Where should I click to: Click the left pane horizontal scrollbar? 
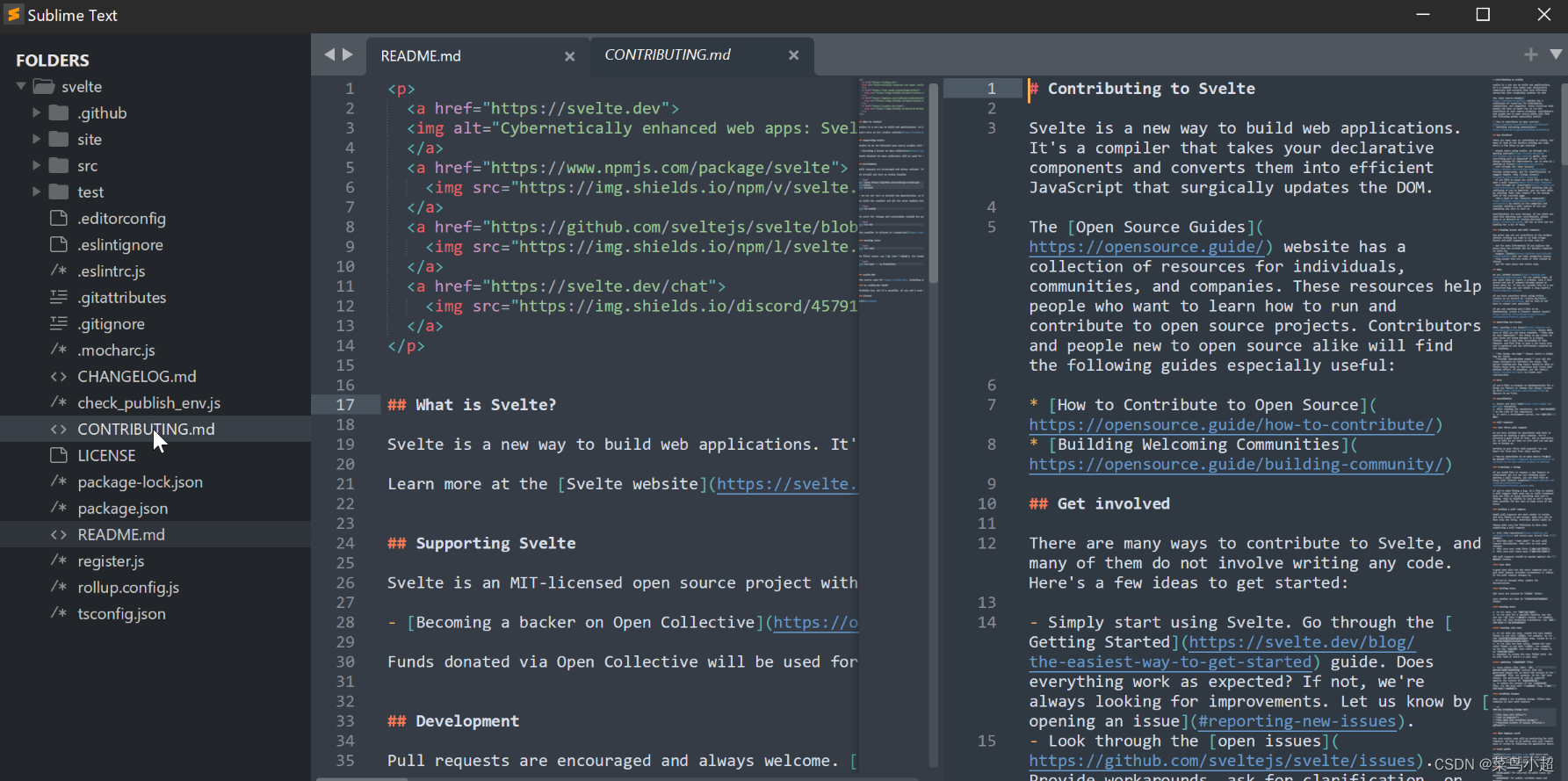pos(362,778)
